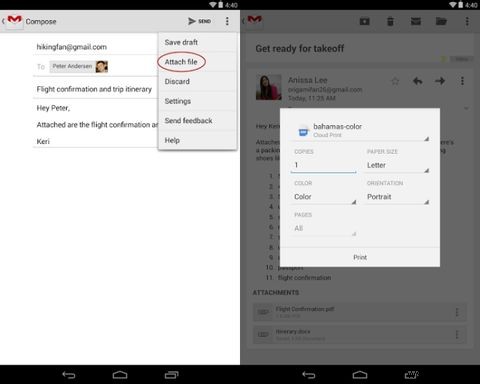The image size is (480, 384).
Task: Select Discard in the overflow menu
Action: [x=197, y=82]
